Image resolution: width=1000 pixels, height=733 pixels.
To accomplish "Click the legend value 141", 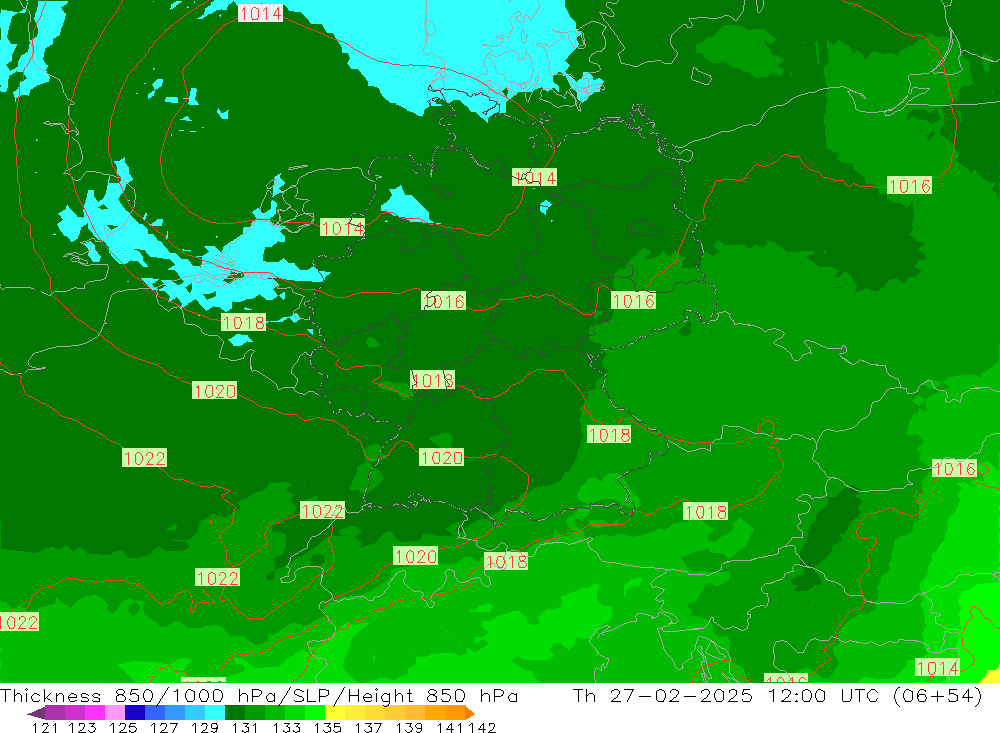I will pos(450,727).
